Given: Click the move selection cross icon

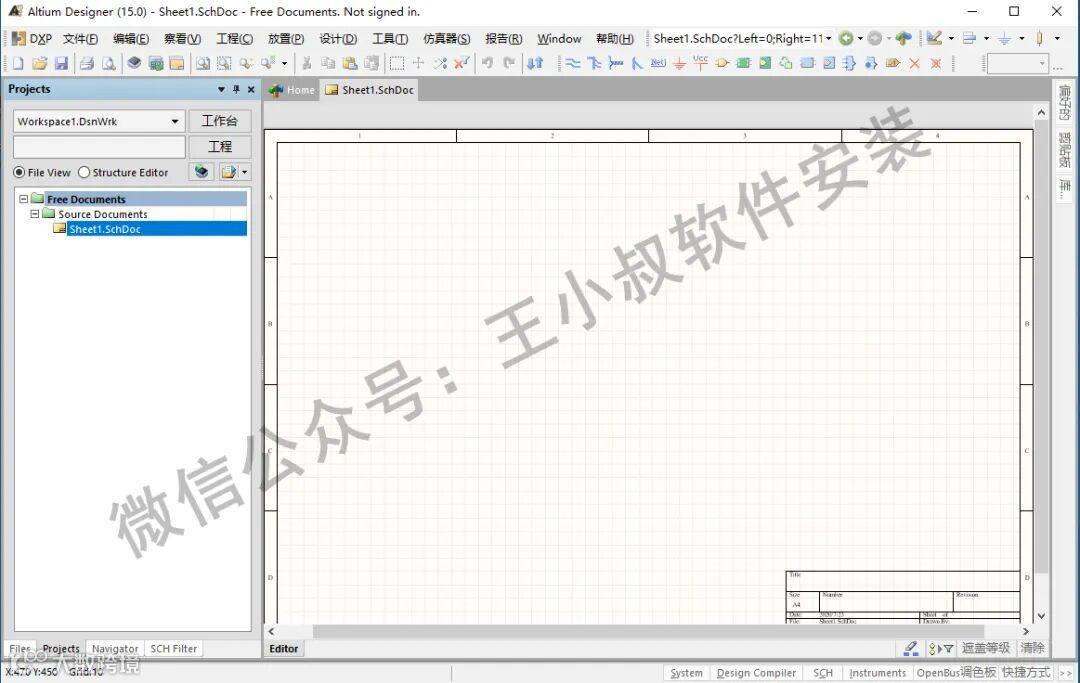Looking at the screenshot, I should pos(418,63).
